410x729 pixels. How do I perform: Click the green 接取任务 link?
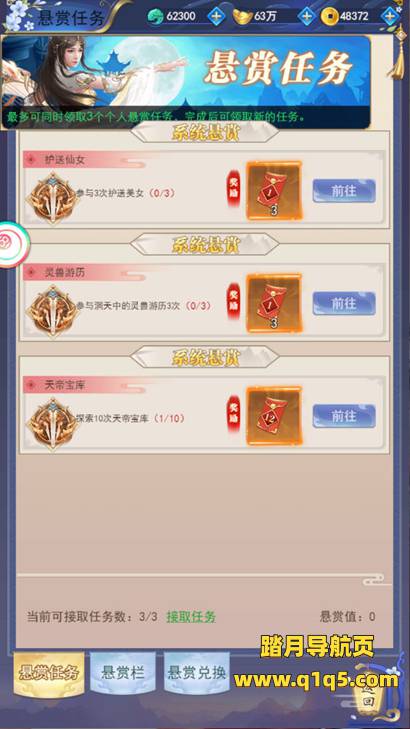tap(191, 617)
